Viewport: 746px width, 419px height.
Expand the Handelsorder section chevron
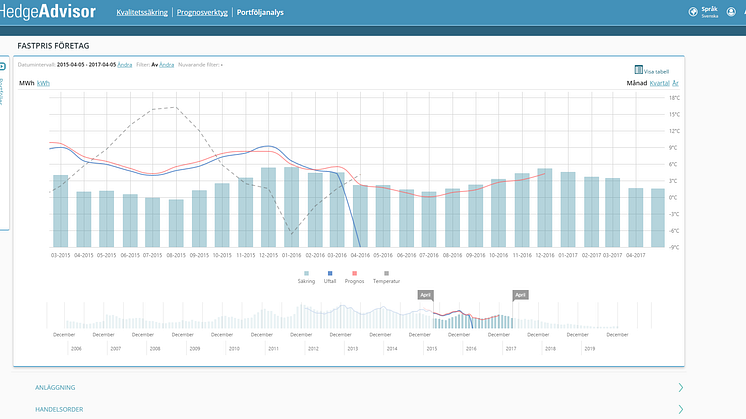(681, 409)
